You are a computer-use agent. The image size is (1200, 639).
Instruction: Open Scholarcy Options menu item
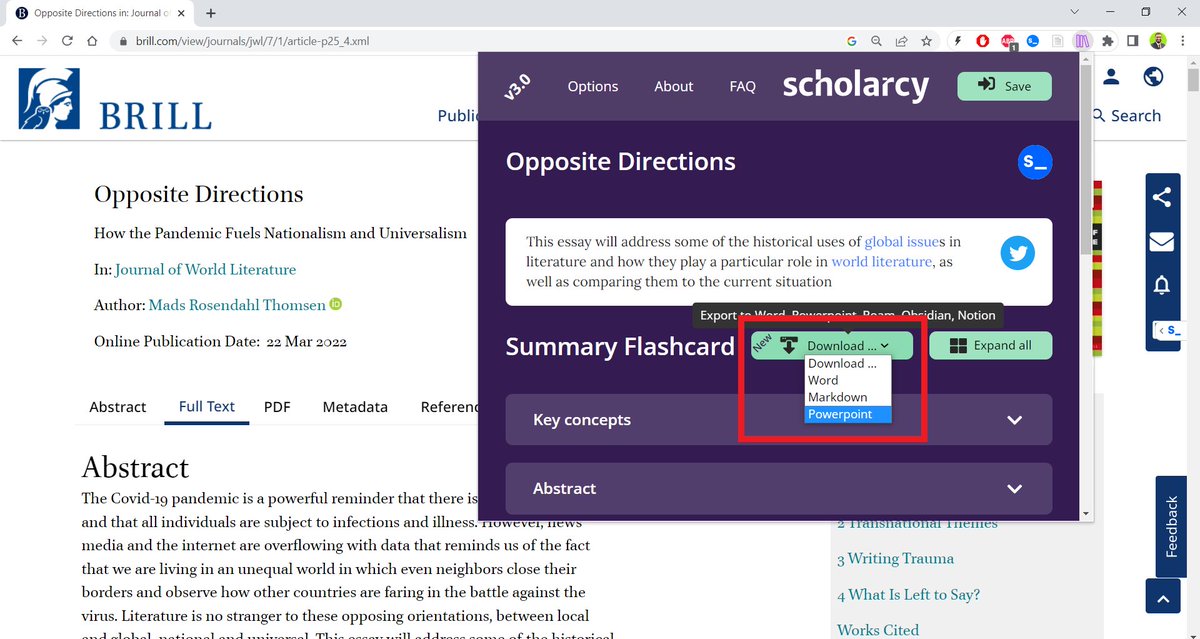pos(593,86)
